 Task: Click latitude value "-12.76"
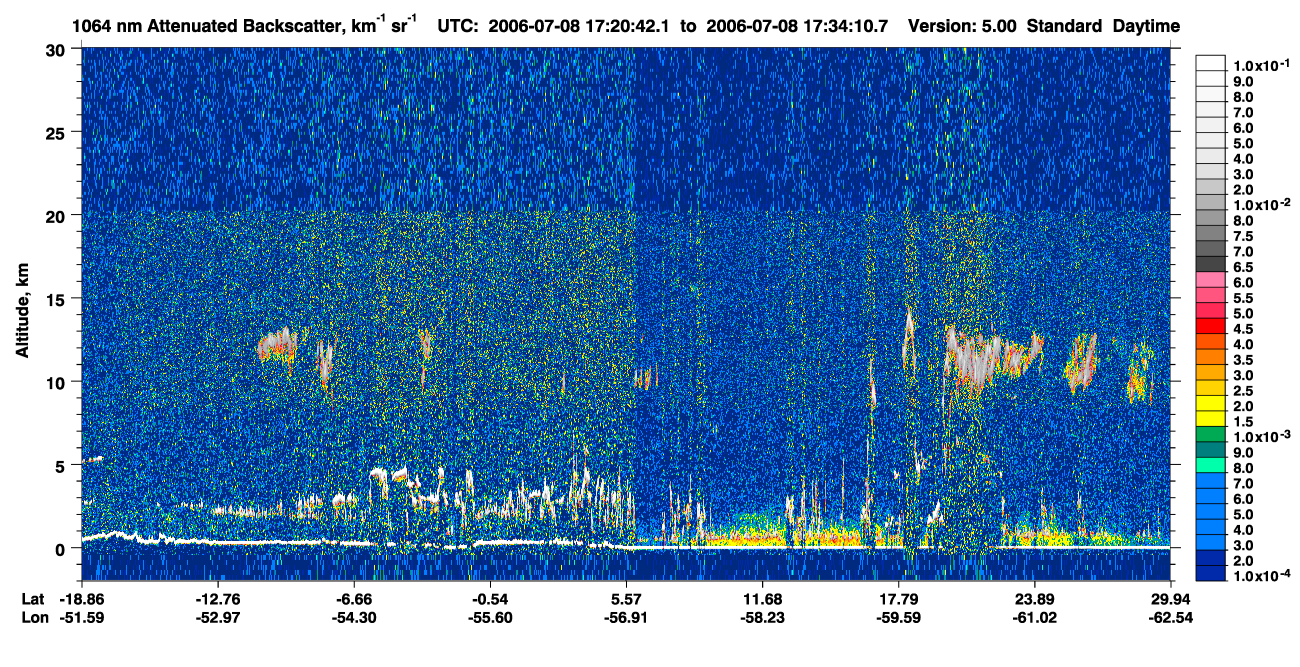click(217, 599)
